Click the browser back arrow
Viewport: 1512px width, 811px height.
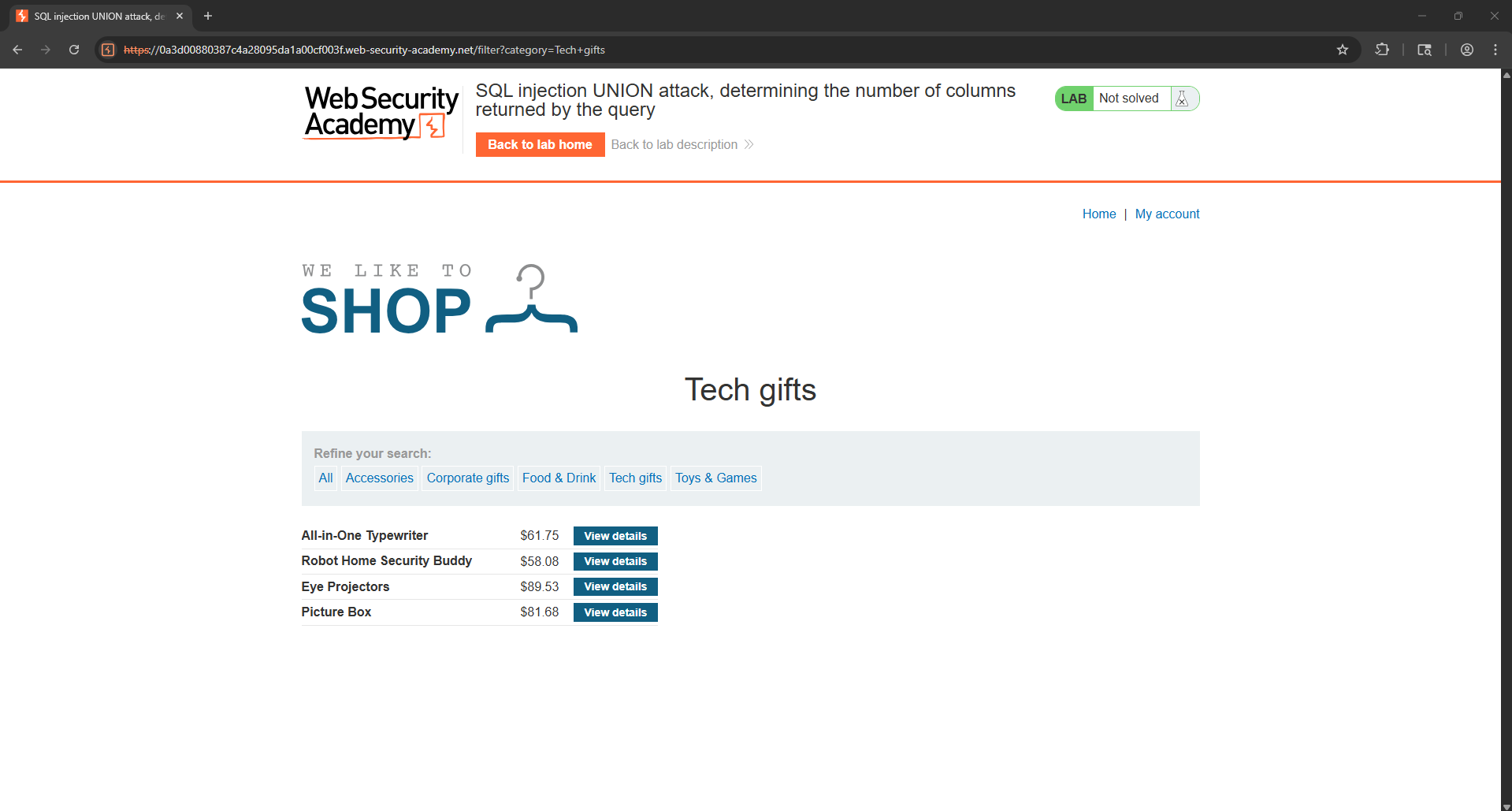pos(17,50)
